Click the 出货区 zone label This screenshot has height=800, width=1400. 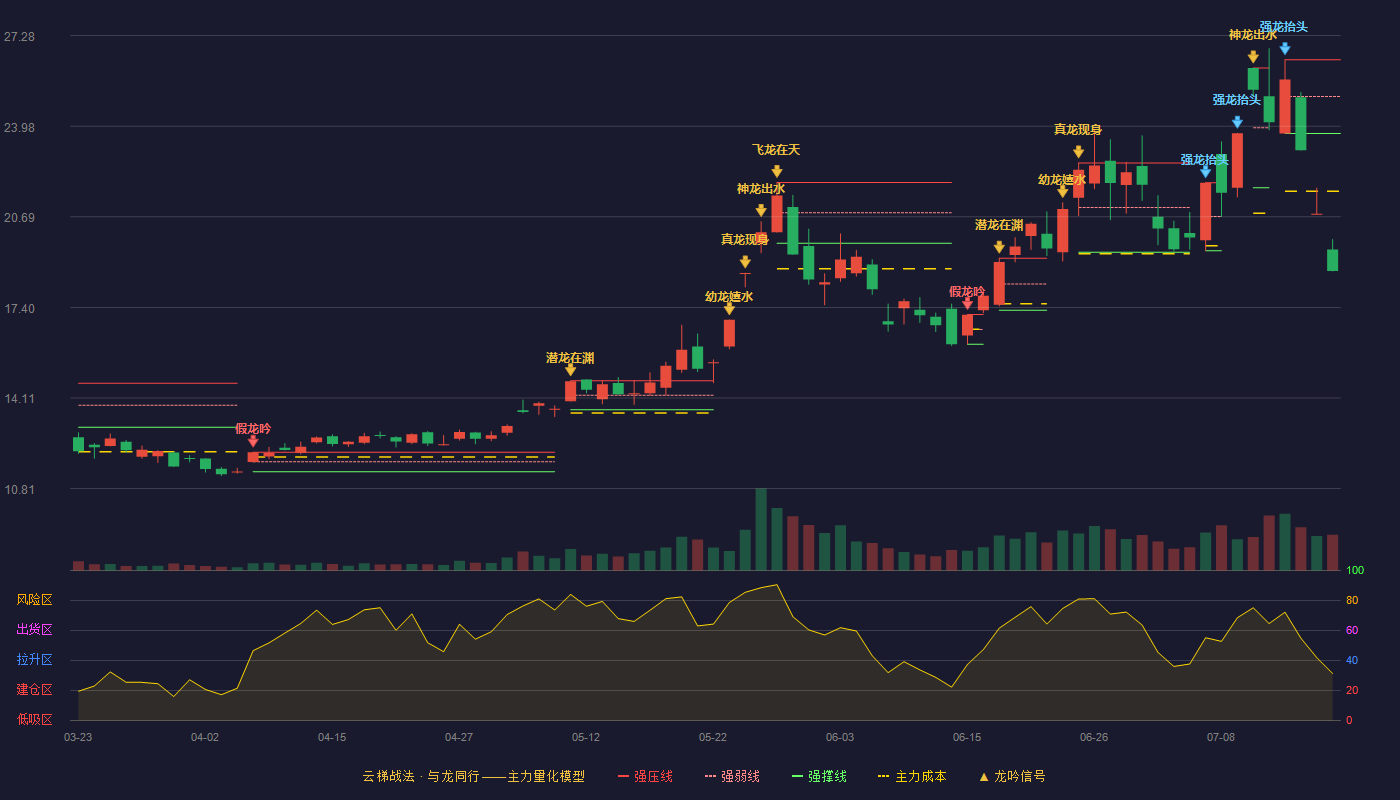35,630
